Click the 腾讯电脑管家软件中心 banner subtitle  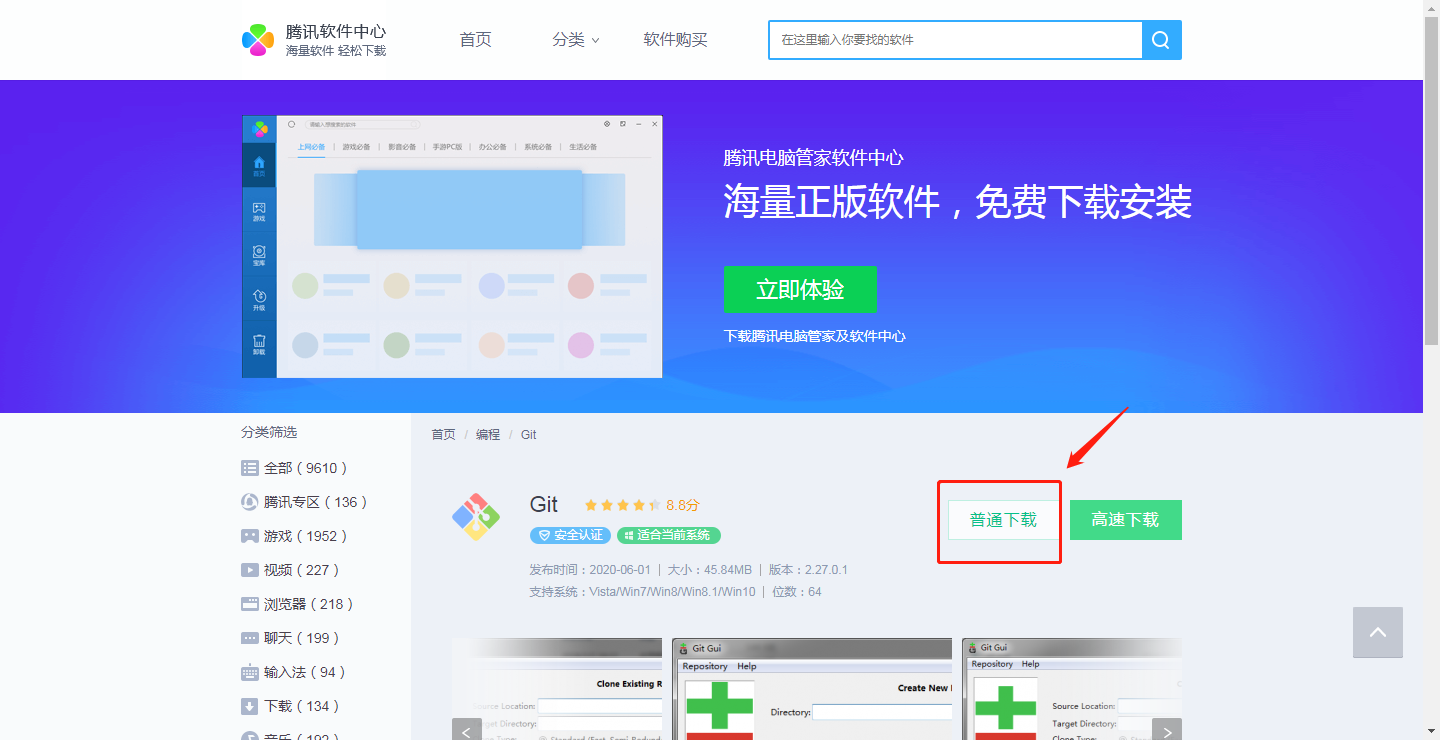[x=814, y=158]
